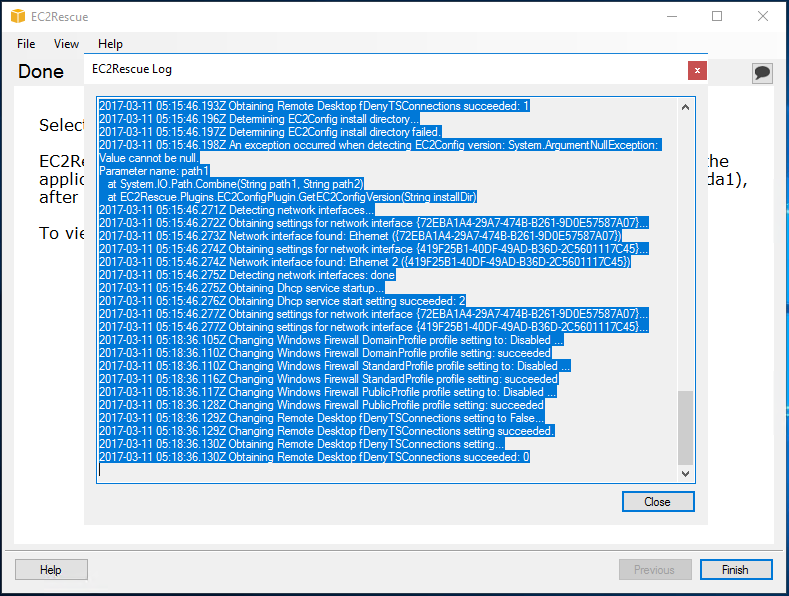Minimize the EC2Rescue window

point(672,16)
